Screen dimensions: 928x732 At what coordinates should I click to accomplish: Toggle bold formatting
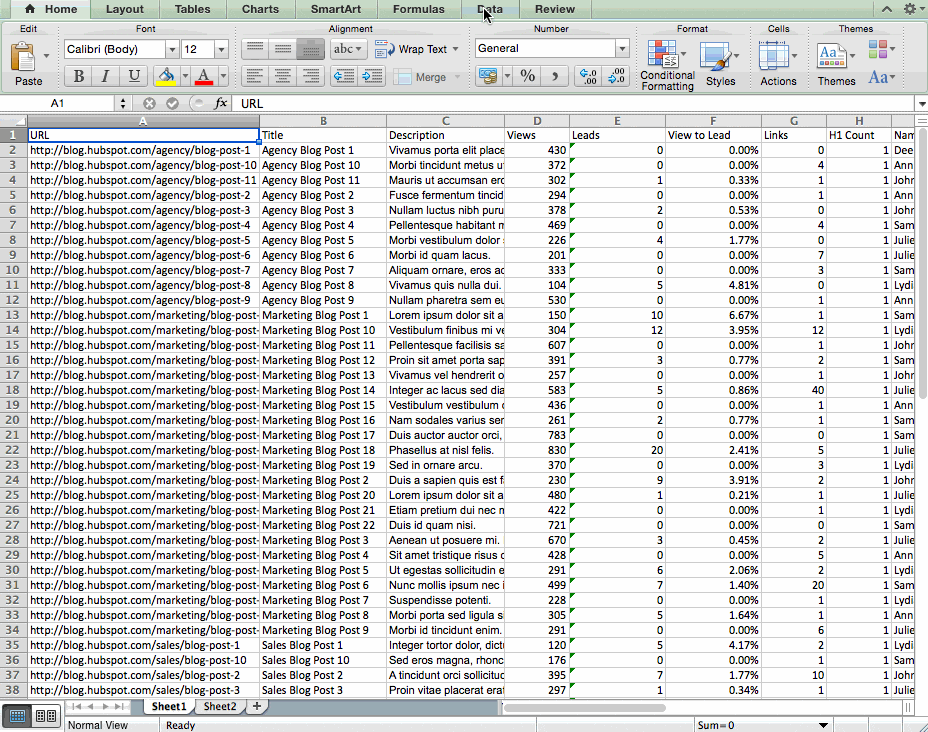[x=79, y=75]
